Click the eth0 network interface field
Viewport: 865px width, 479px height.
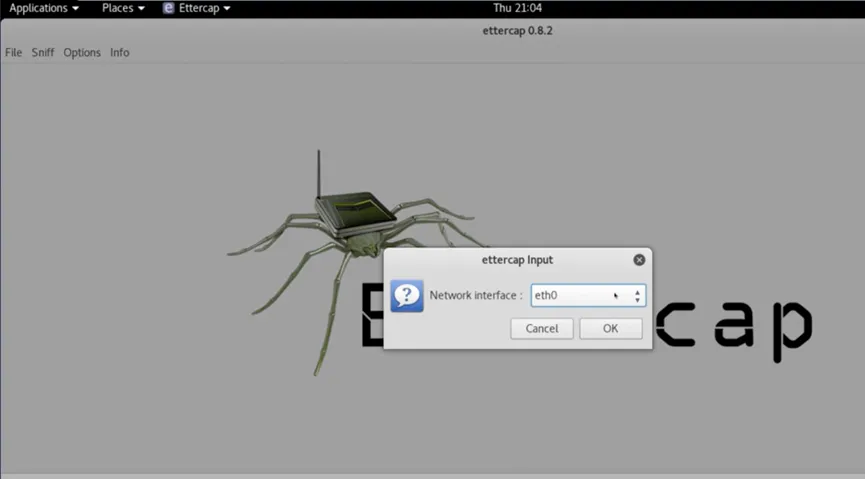click(588, 295)
